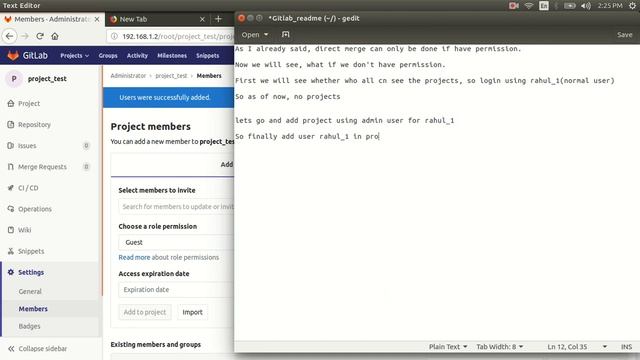Click gedit new document icon
The width and height of the screenshot is (640, 360).
tap(286, 35)
